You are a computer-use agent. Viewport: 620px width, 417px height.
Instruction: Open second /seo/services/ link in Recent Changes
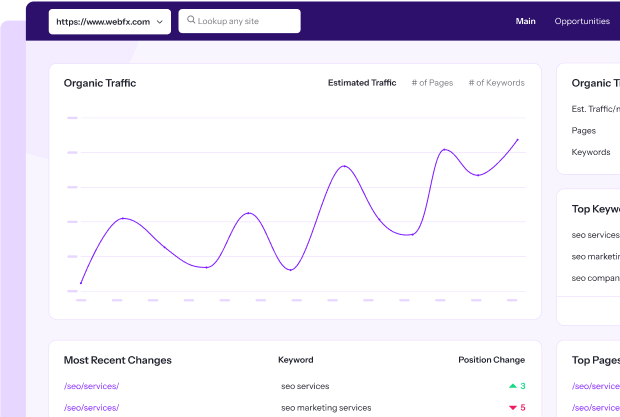91,408
